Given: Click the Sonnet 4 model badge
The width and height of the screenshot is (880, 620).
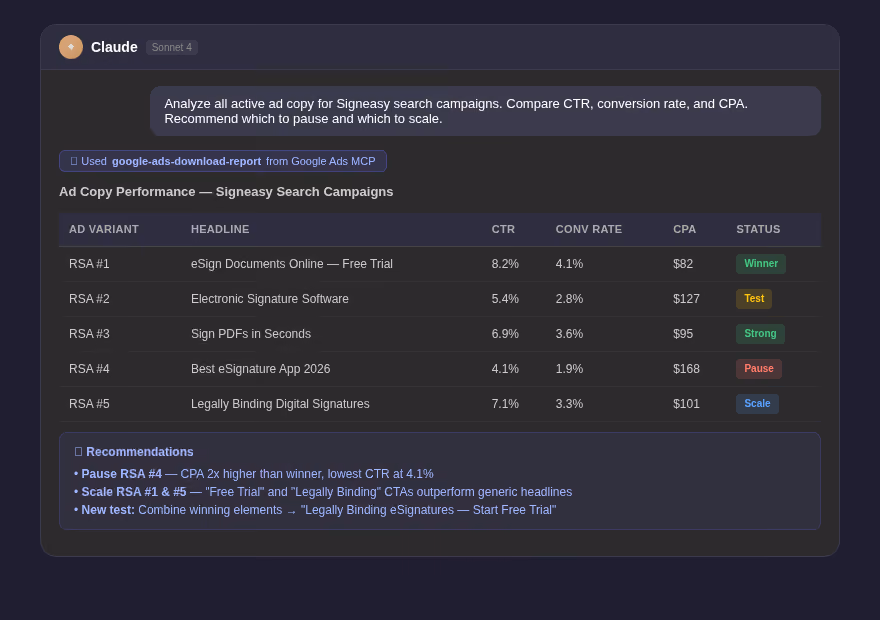Looking at the screenshot, I should pyautogui.click(x=172, y=47).
